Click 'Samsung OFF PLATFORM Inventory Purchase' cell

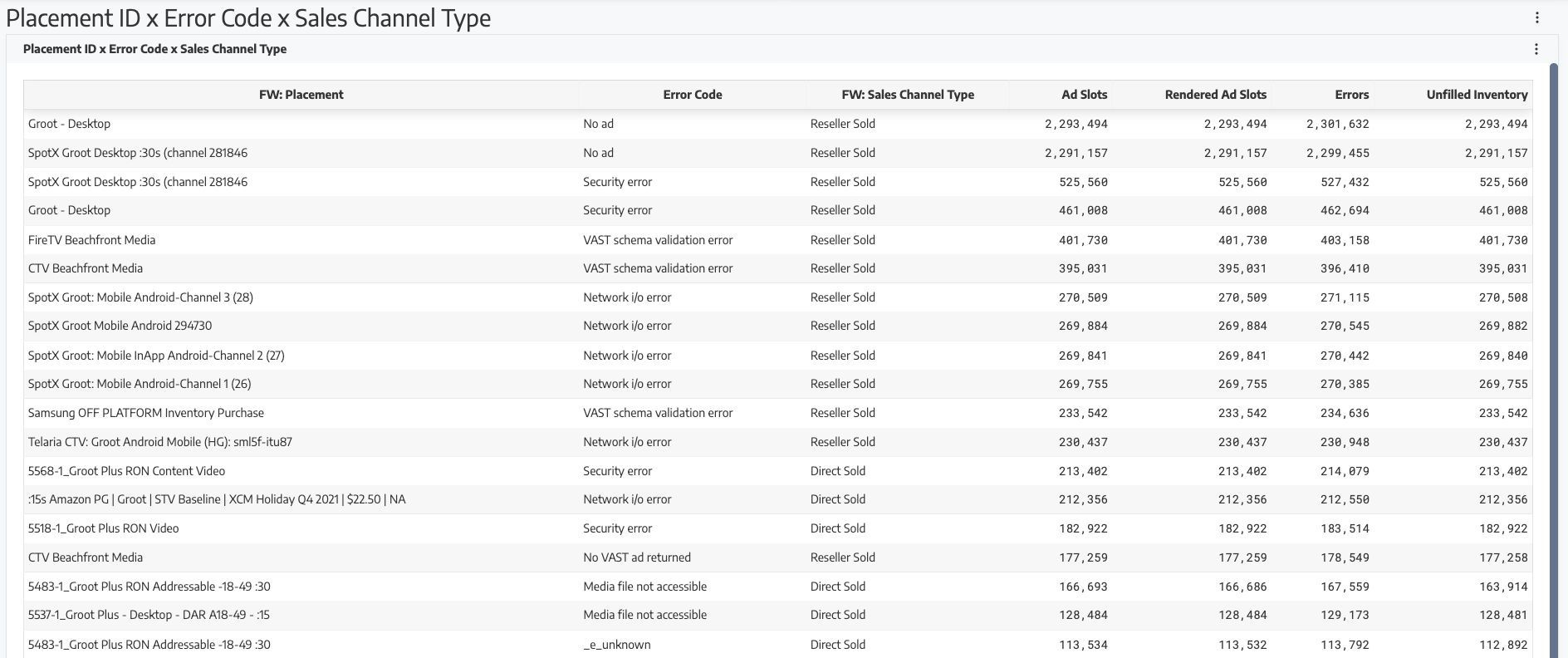[146, 413]
